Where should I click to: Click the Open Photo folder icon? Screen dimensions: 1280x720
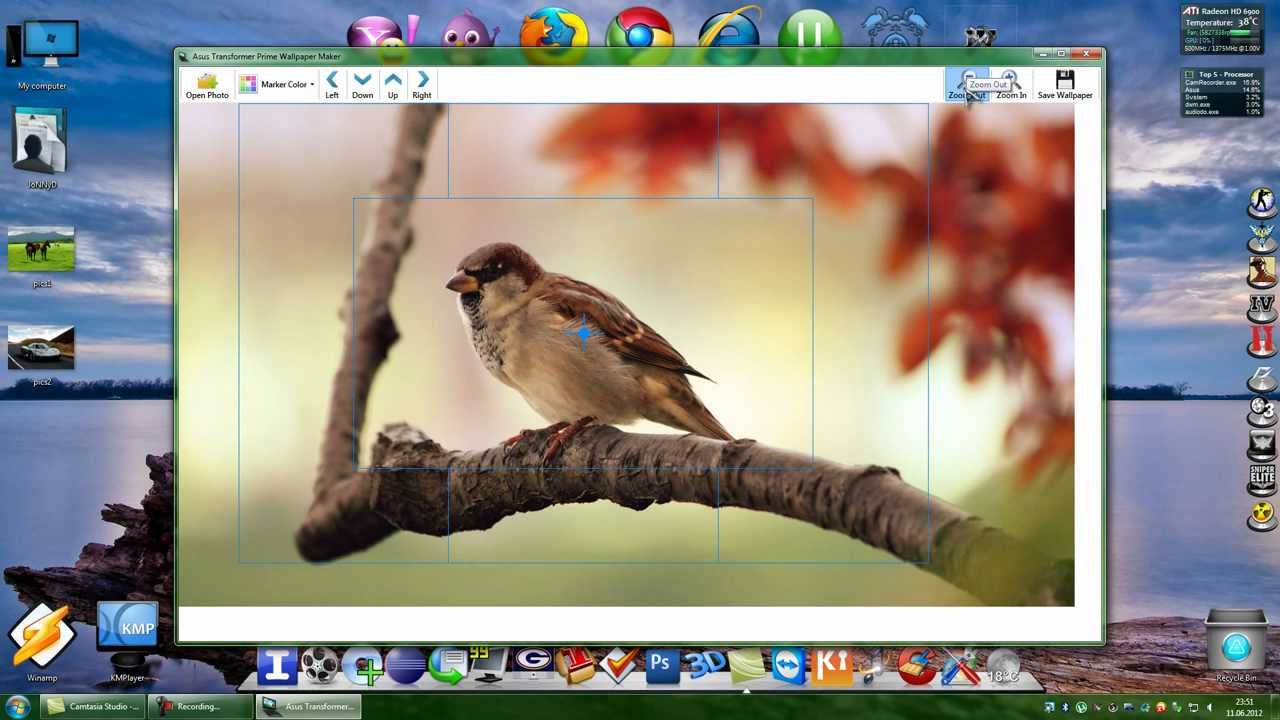pos(207,81)
